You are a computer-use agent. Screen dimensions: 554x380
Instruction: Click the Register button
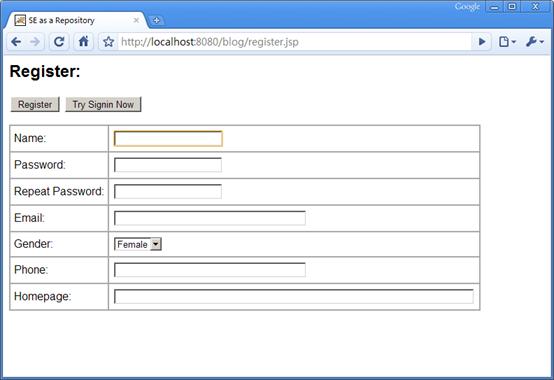point(35,105)
